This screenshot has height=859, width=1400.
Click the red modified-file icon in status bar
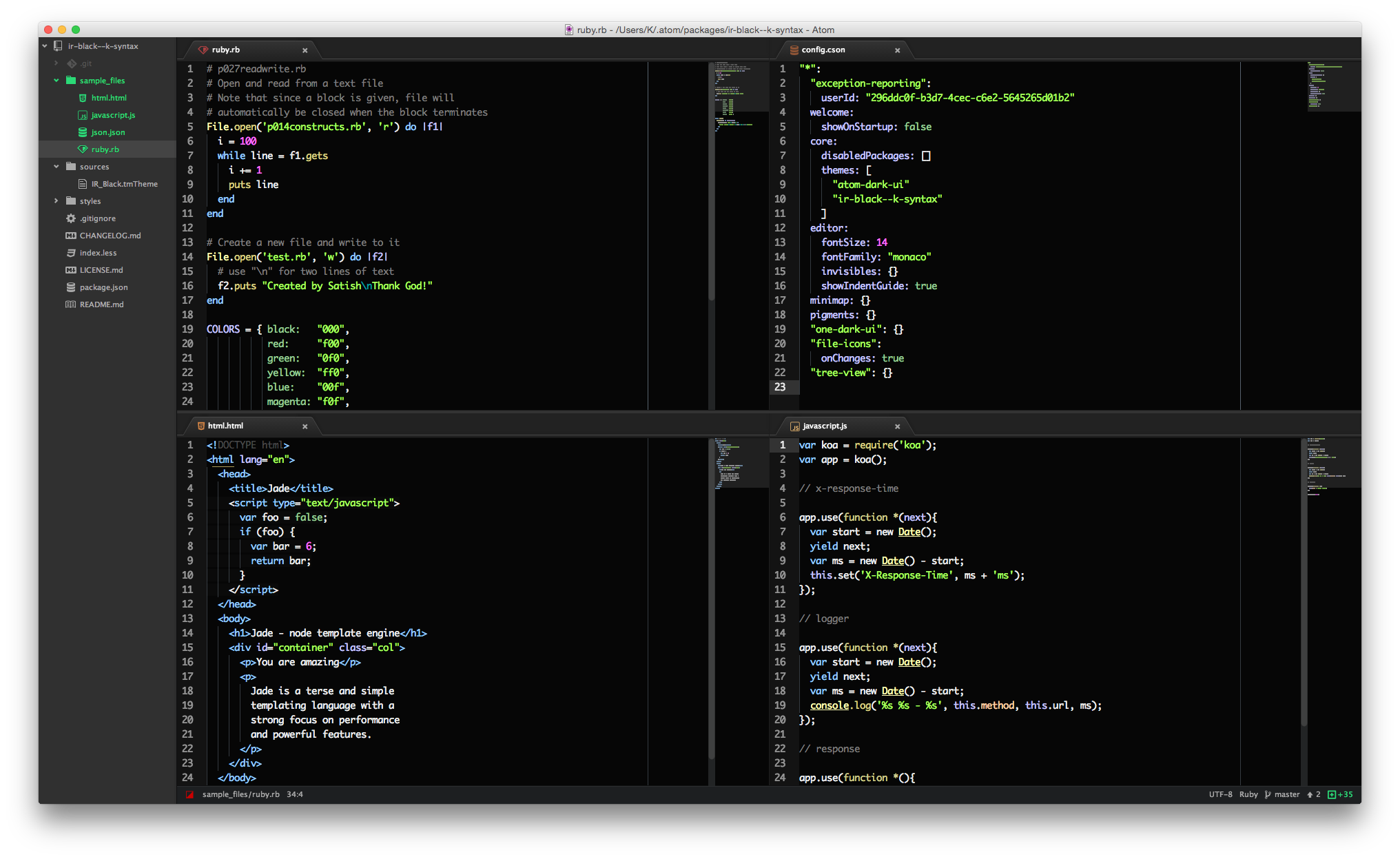point(189,794)
